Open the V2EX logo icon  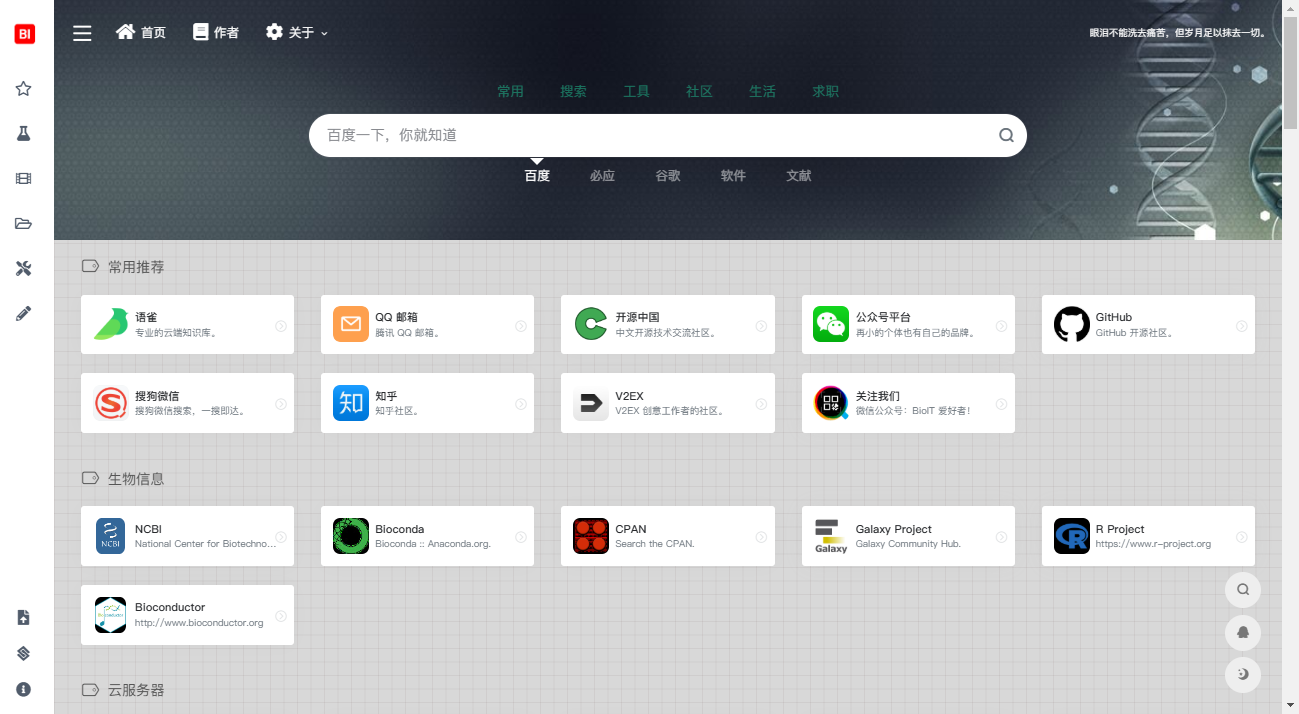point(591,403)
